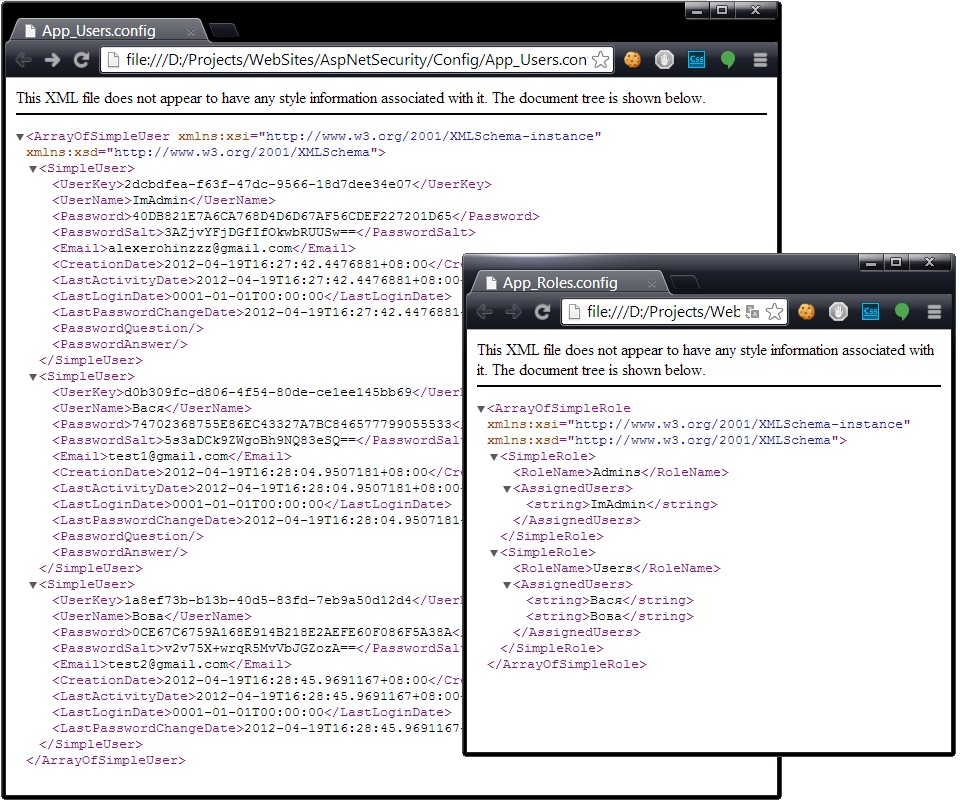Bookmark App_Users.config page with star icon
Screen dimensions: 960x805
point(601,60)
